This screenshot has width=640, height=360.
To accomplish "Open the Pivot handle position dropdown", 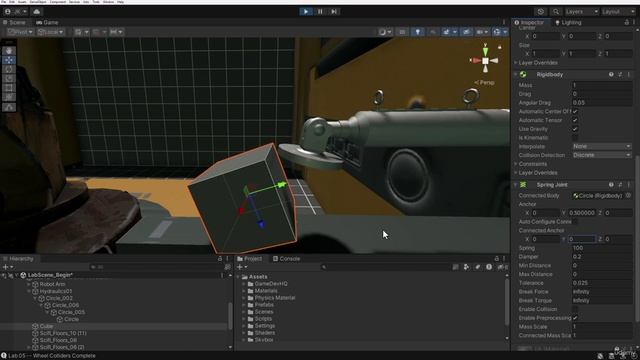I will tap(20, 32).
